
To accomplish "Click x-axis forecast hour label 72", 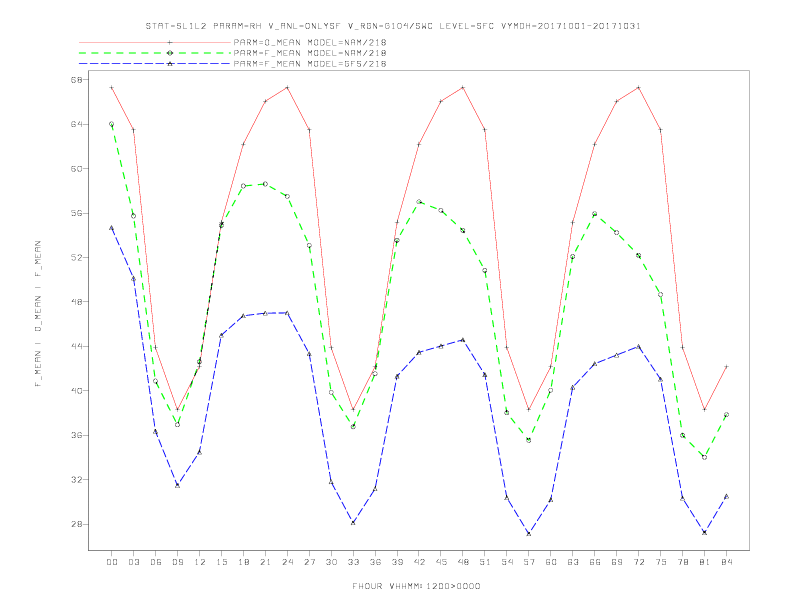I will pyautogui.click(x=638, y=562).
